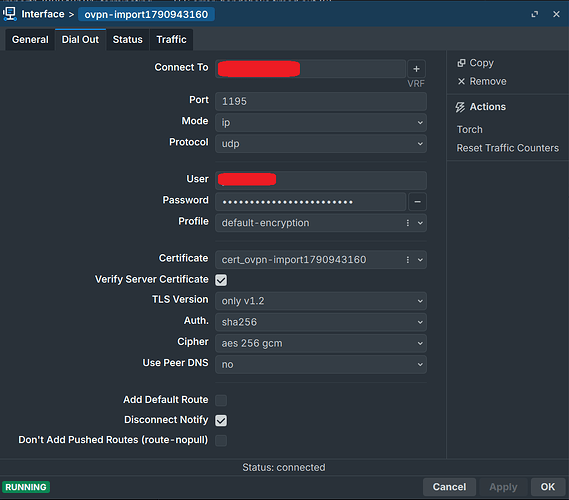
Task: Click the OK button
Action: pyautogui.click(x=548, y=487)
